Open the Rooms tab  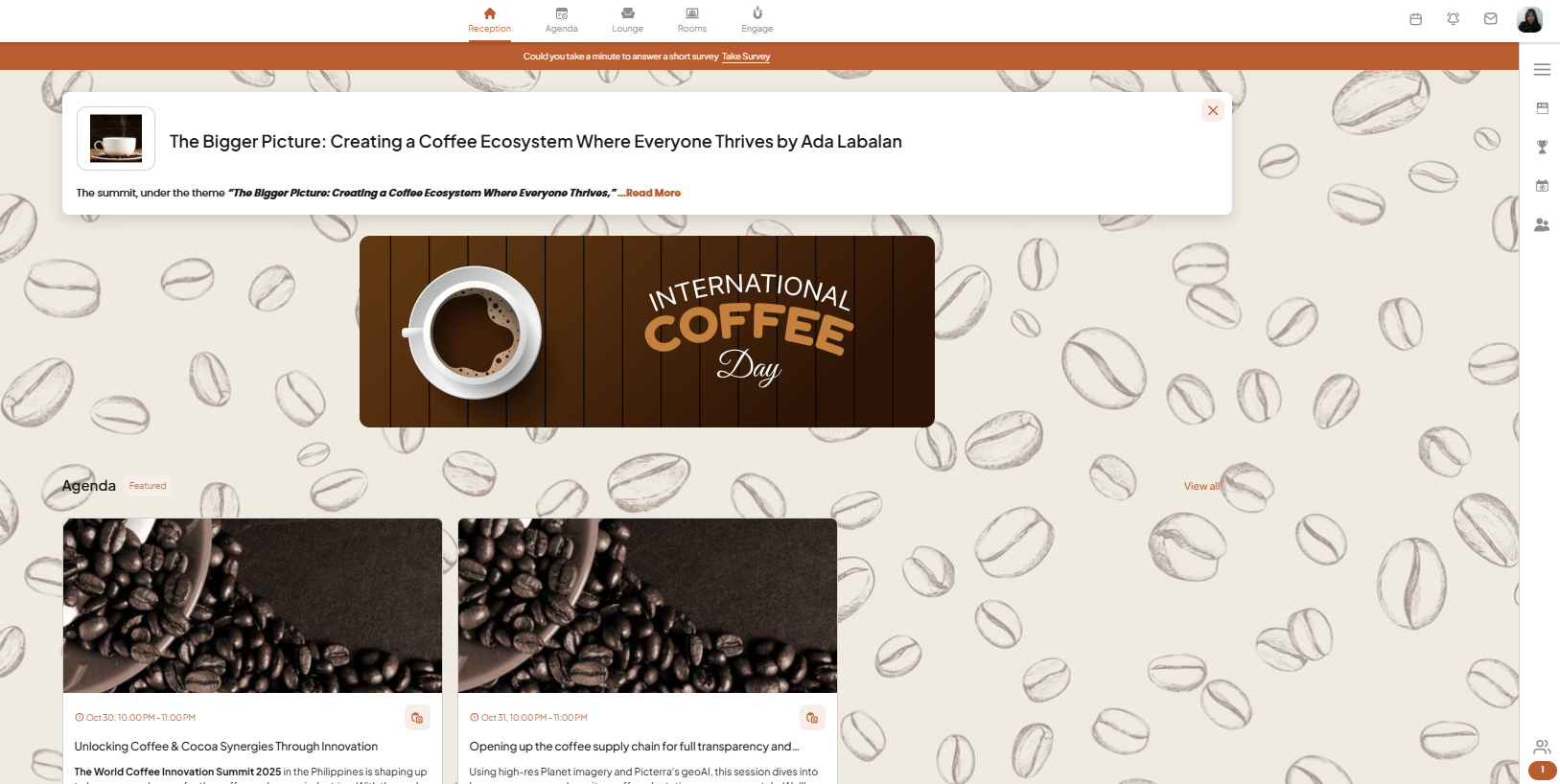click(692, 20)
